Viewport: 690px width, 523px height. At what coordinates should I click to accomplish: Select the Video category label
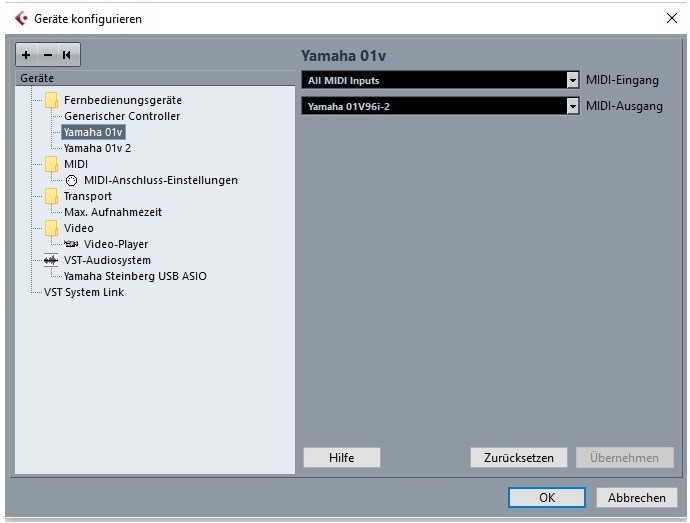pyautogui.click(x=79, y=228)
